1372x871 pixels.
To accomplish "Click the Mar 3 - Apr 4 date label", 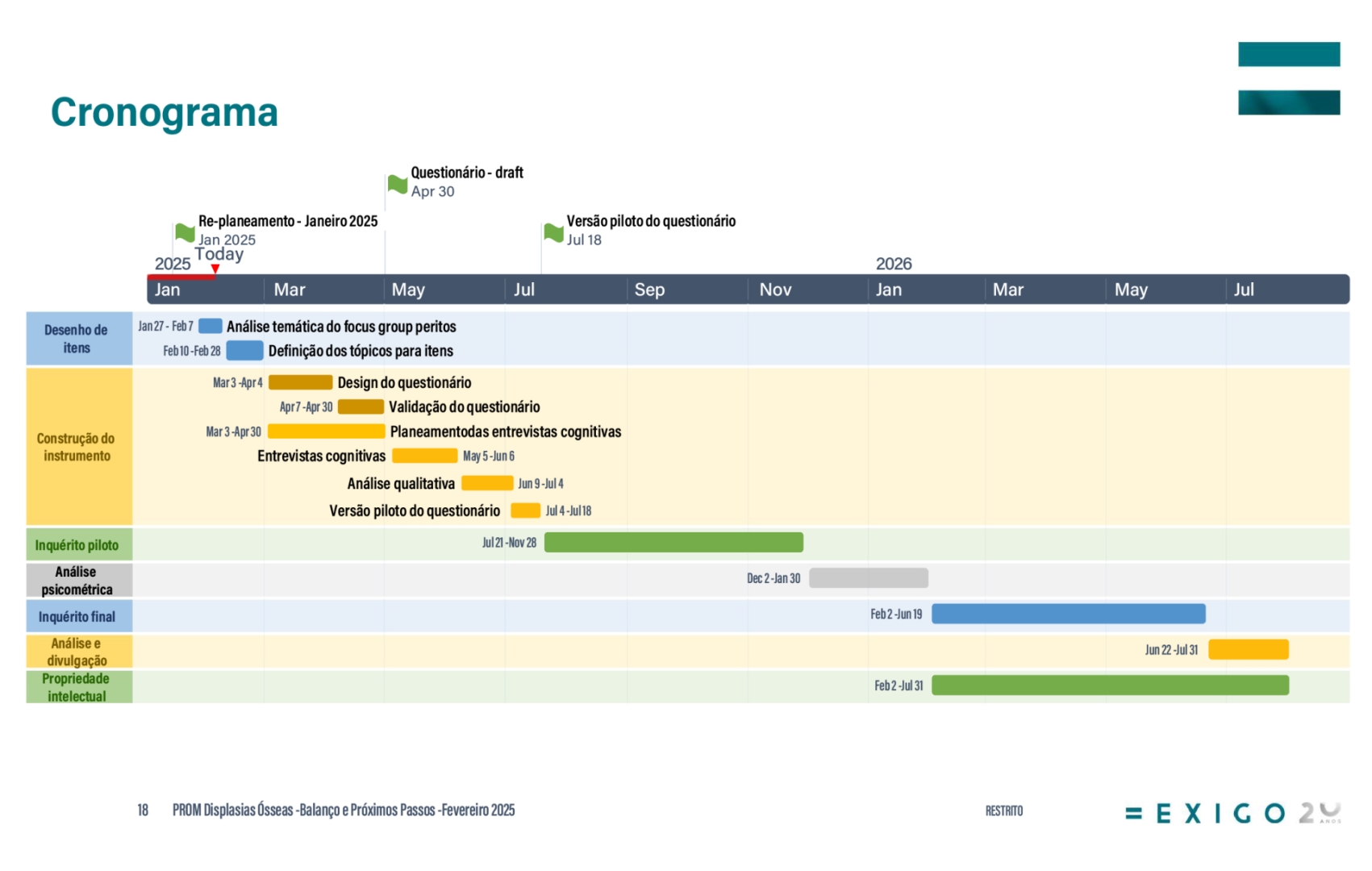I will 238,382.
